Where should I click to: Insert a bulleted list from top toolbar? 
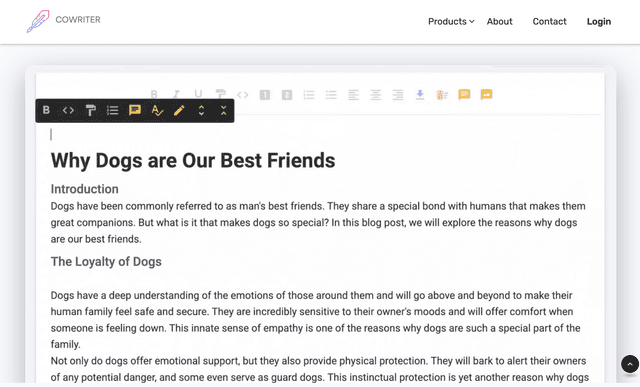331,95
